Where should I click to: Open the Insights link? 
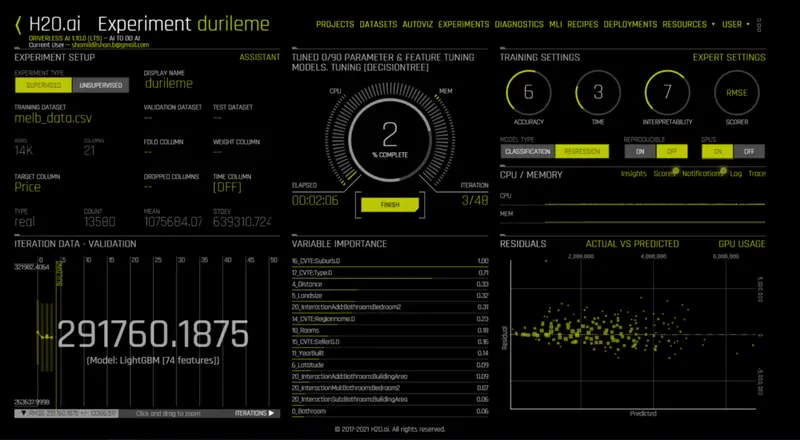634,174
